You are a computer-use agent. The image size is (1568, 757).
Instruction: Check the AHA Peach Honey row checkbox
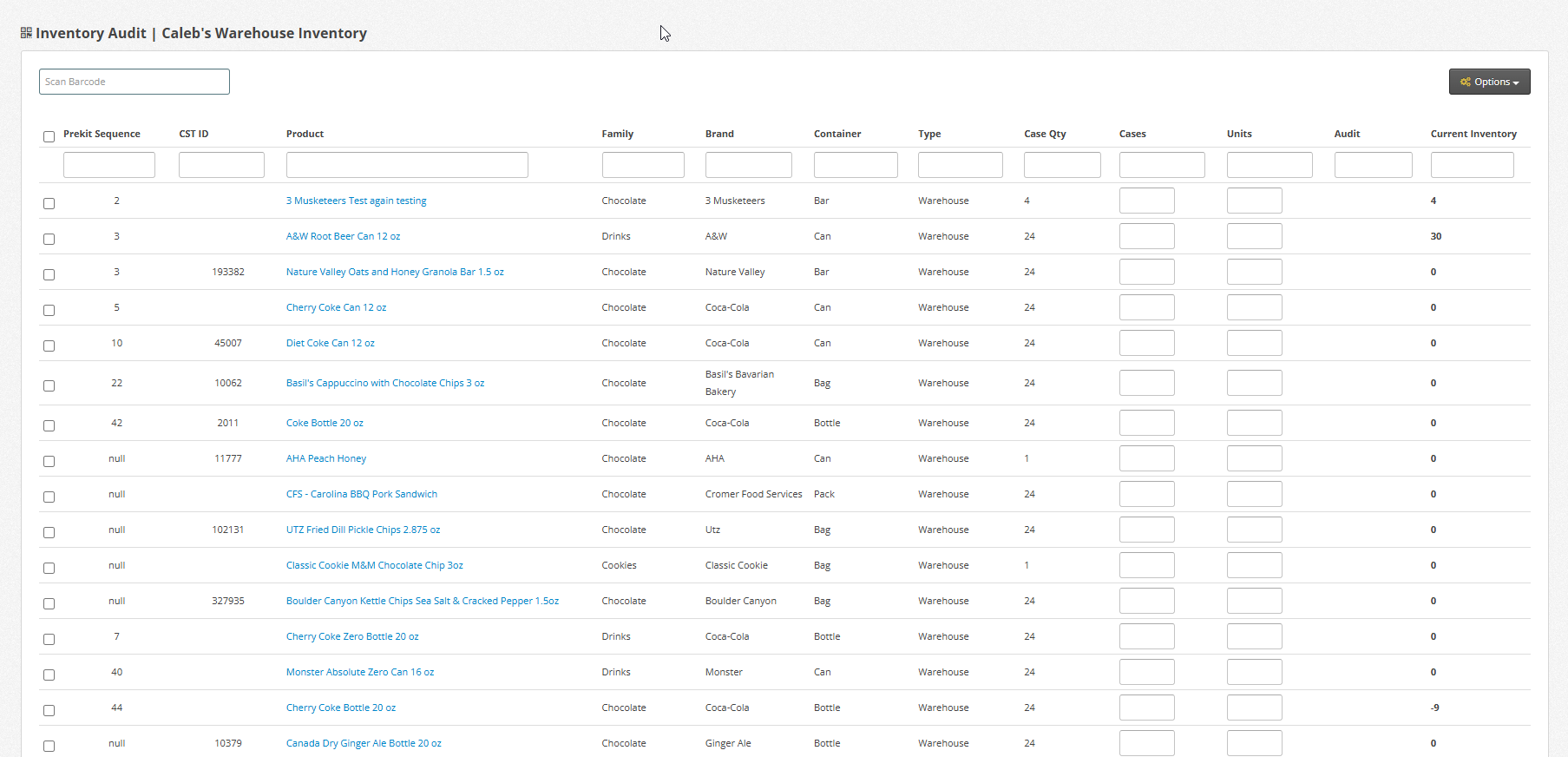[49, 461]
